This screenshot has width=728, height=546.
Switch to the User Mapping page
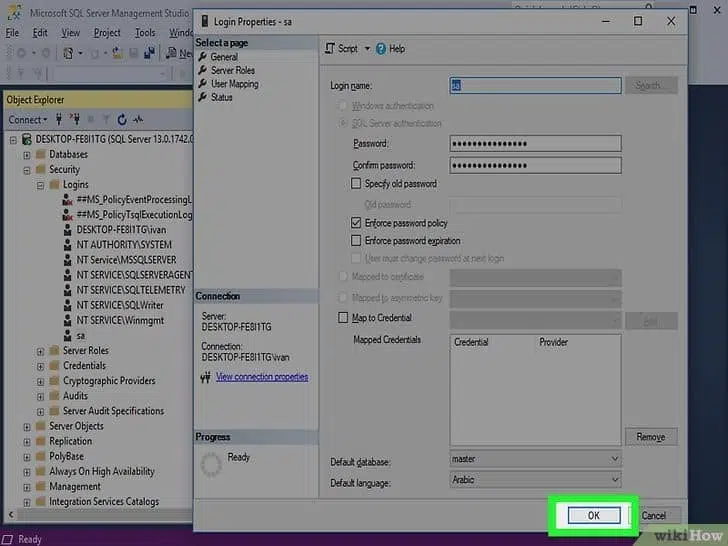click(234, 84)
